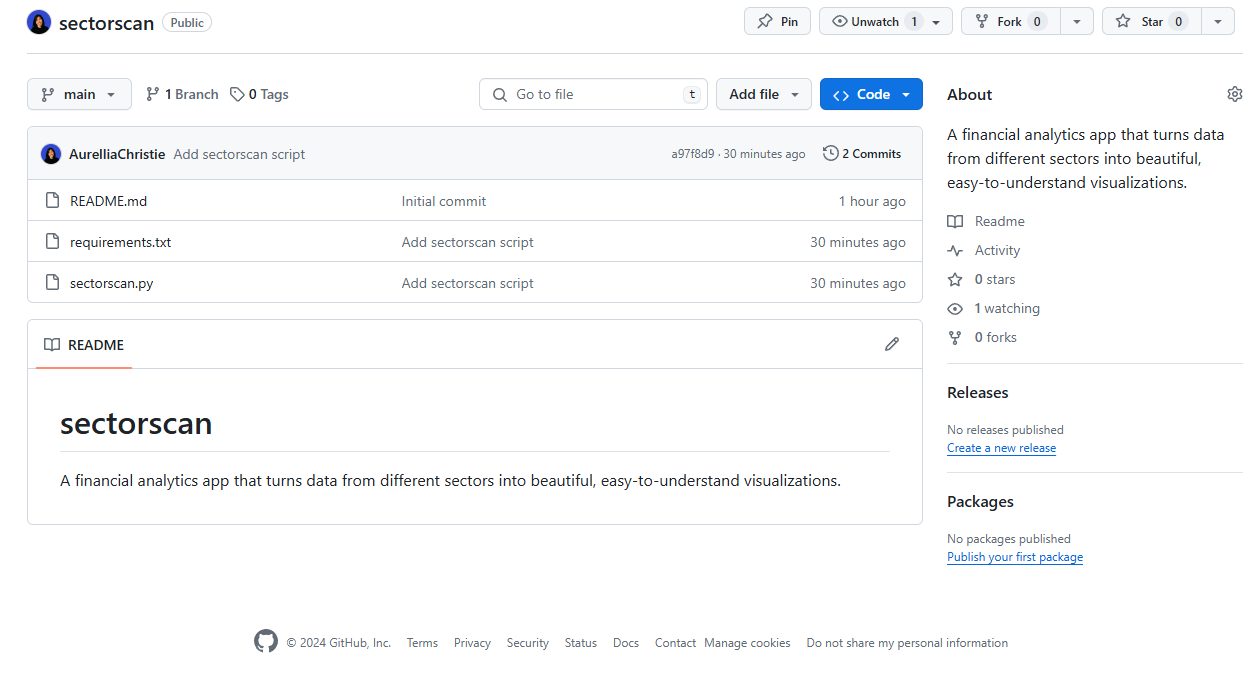
Task: Open Initial commit message link
Action: (444, 201)
